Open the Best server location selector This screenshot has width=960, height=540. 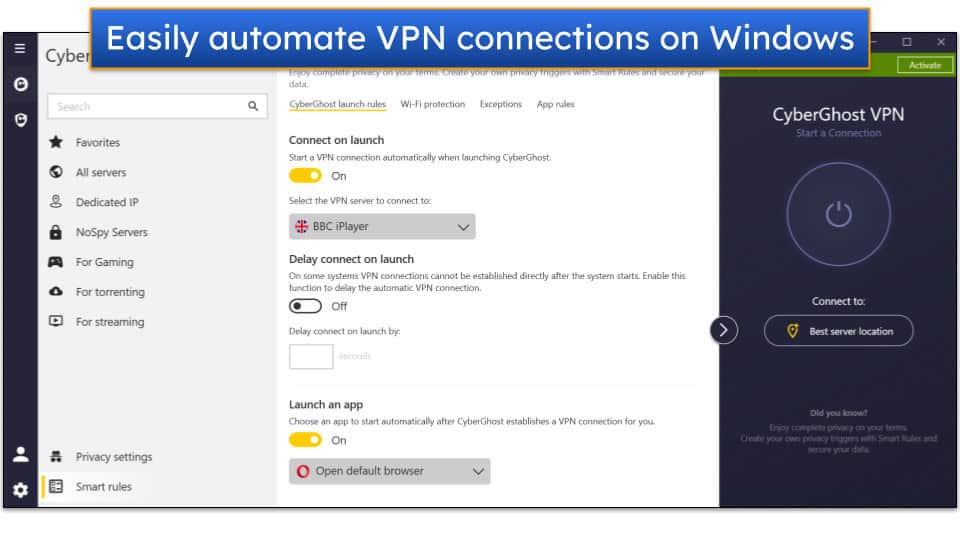coord(838,331)
